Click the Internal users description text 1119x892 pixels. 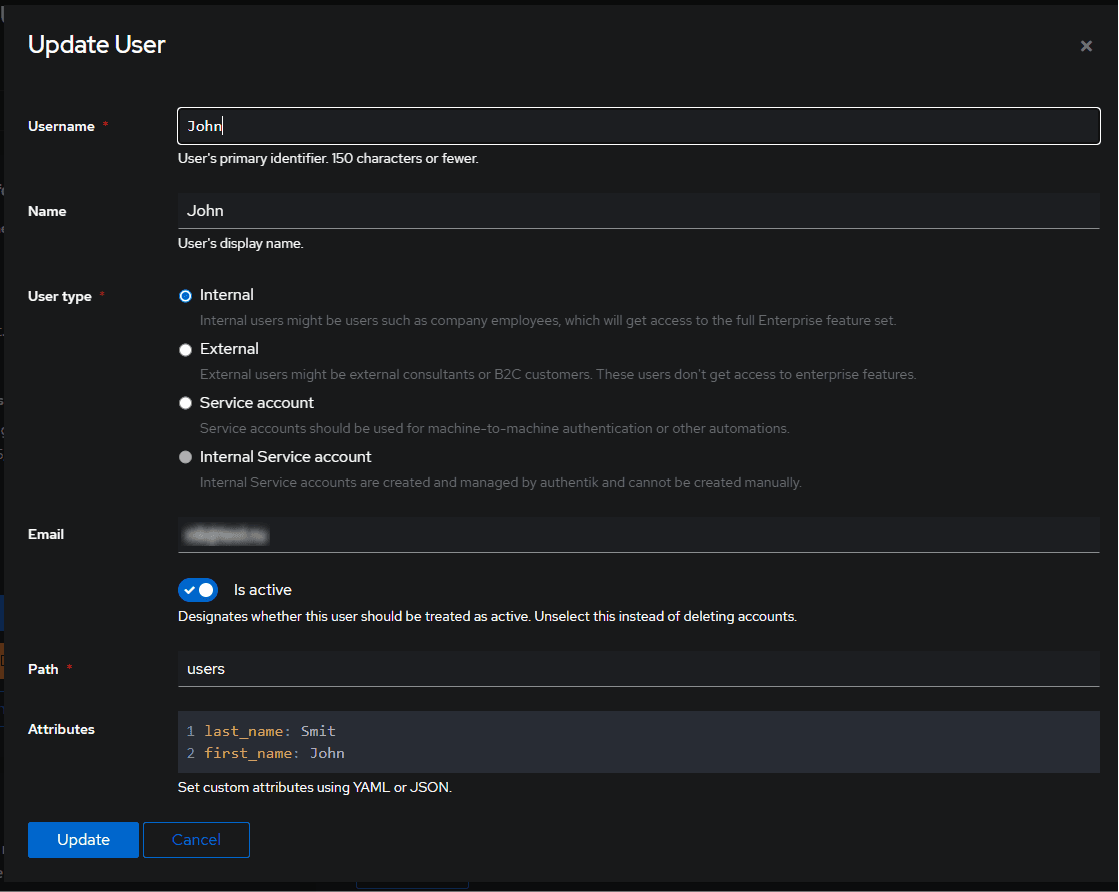coord(548,320)
